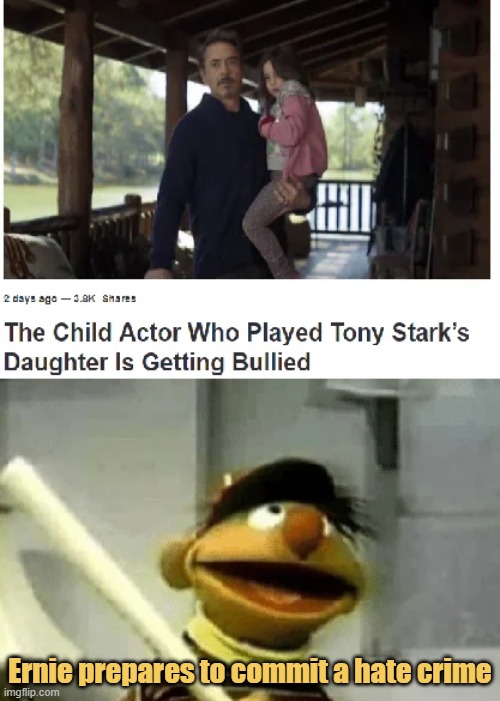This screenshot has height=701, width=500.
Task: Click Ernie's round orange ear
Action: pos(177,565)
